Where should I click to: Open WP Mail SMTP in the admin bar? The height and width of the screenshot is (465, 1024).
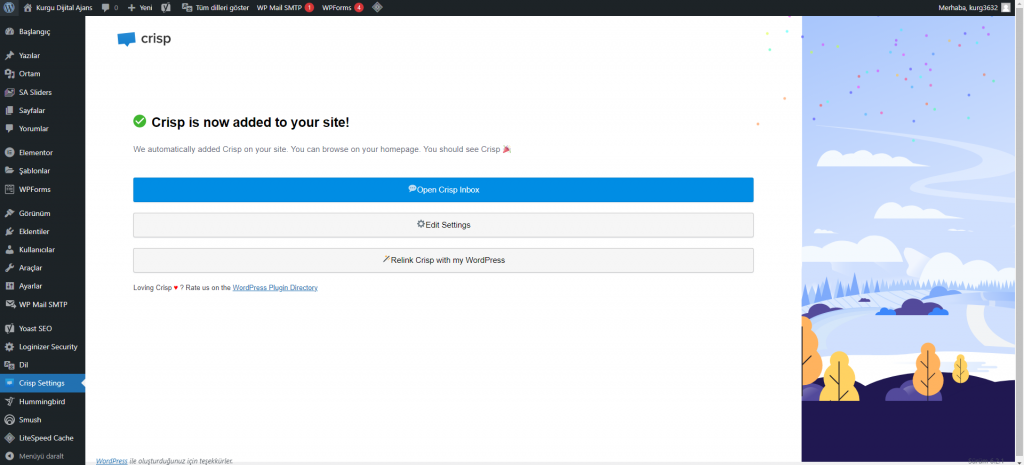(x=285, y=8)
